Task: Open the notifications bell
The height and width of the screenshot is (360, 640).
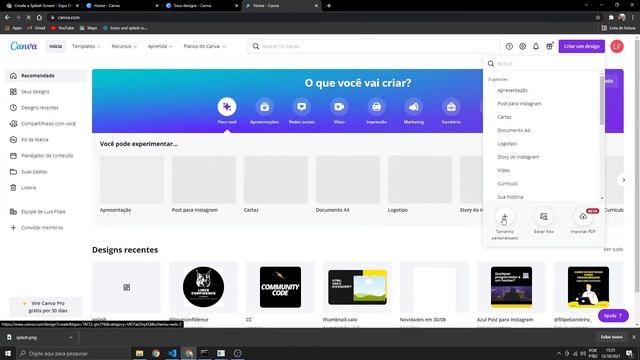Action: [x=536, y=47]
